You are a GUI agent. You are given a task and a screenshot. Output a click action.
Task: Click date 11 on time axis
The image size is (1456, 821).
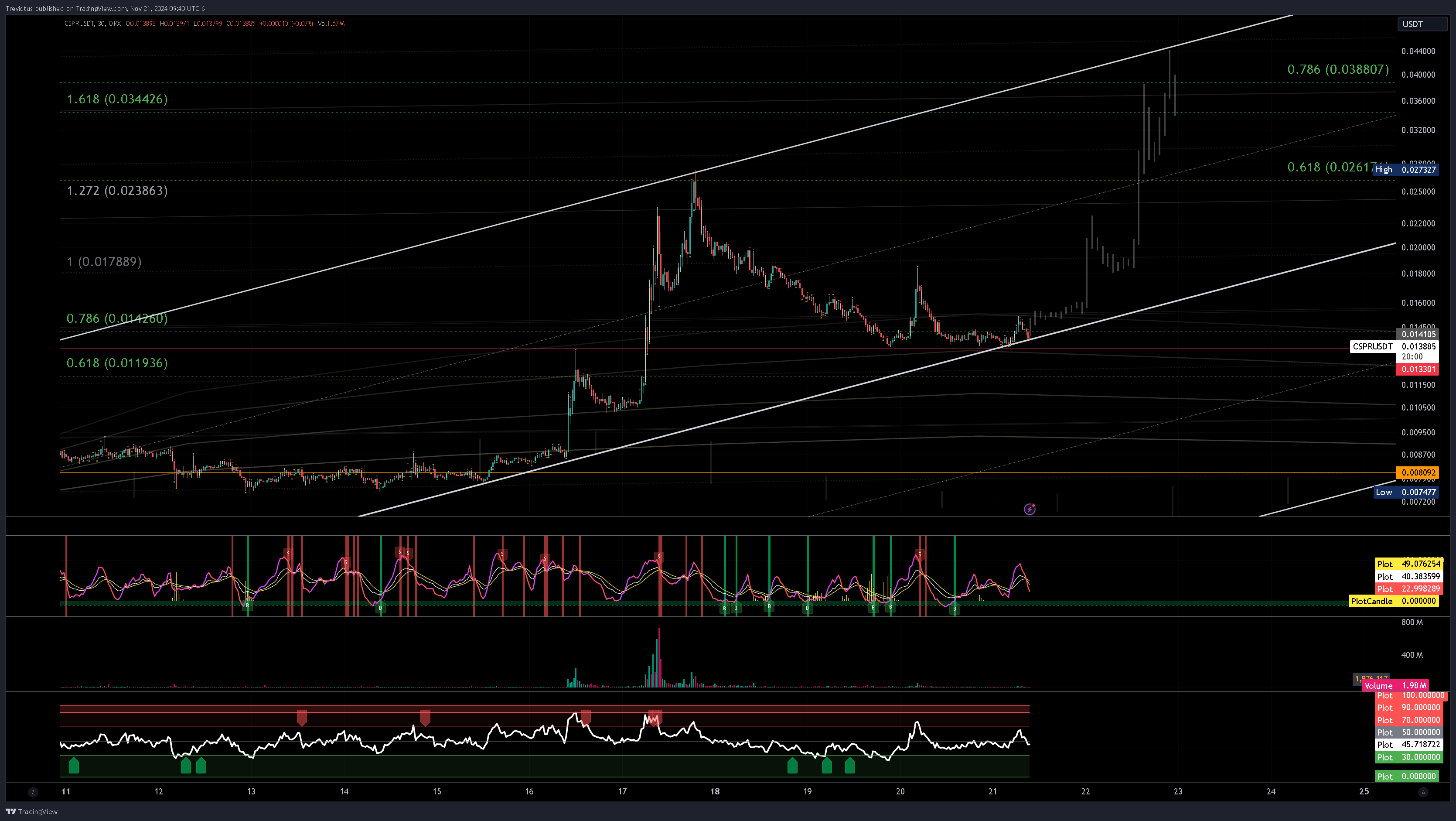tap(66, 792)
